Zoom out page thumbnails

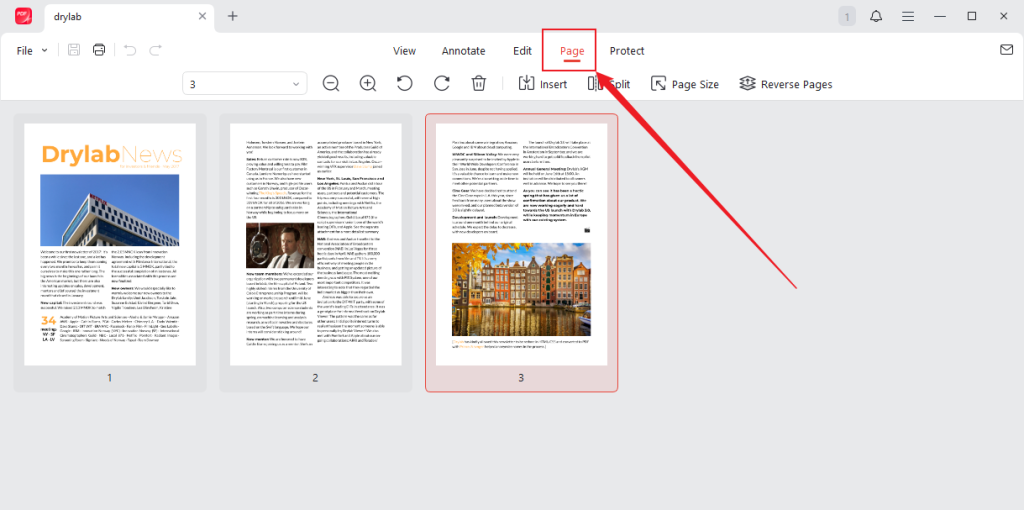pos(331,84)
